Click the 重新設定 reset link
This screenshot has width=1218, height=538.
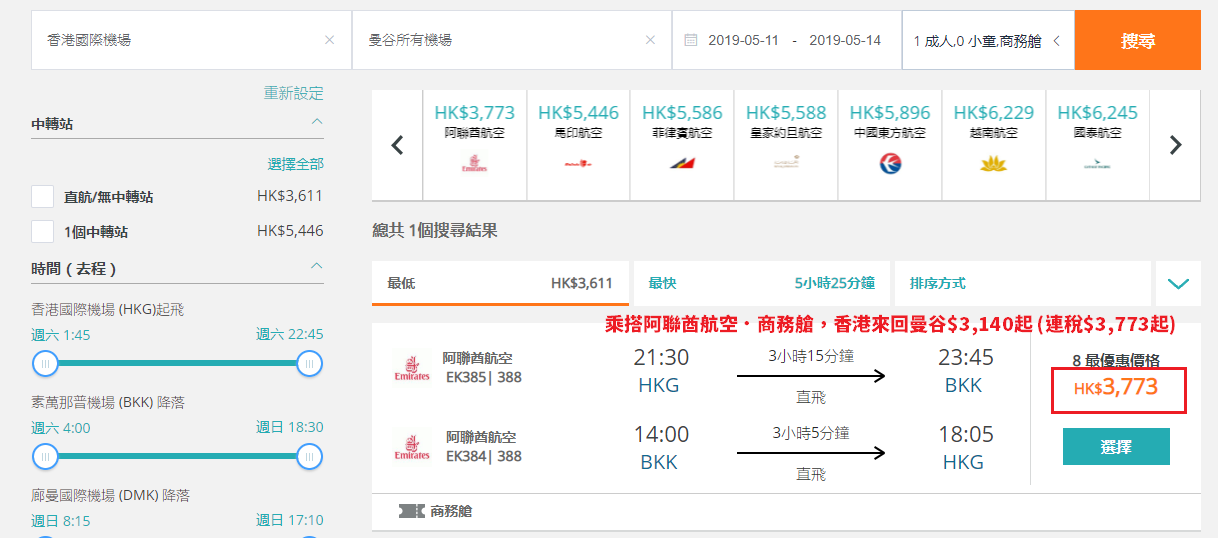(x=294, y=93)
